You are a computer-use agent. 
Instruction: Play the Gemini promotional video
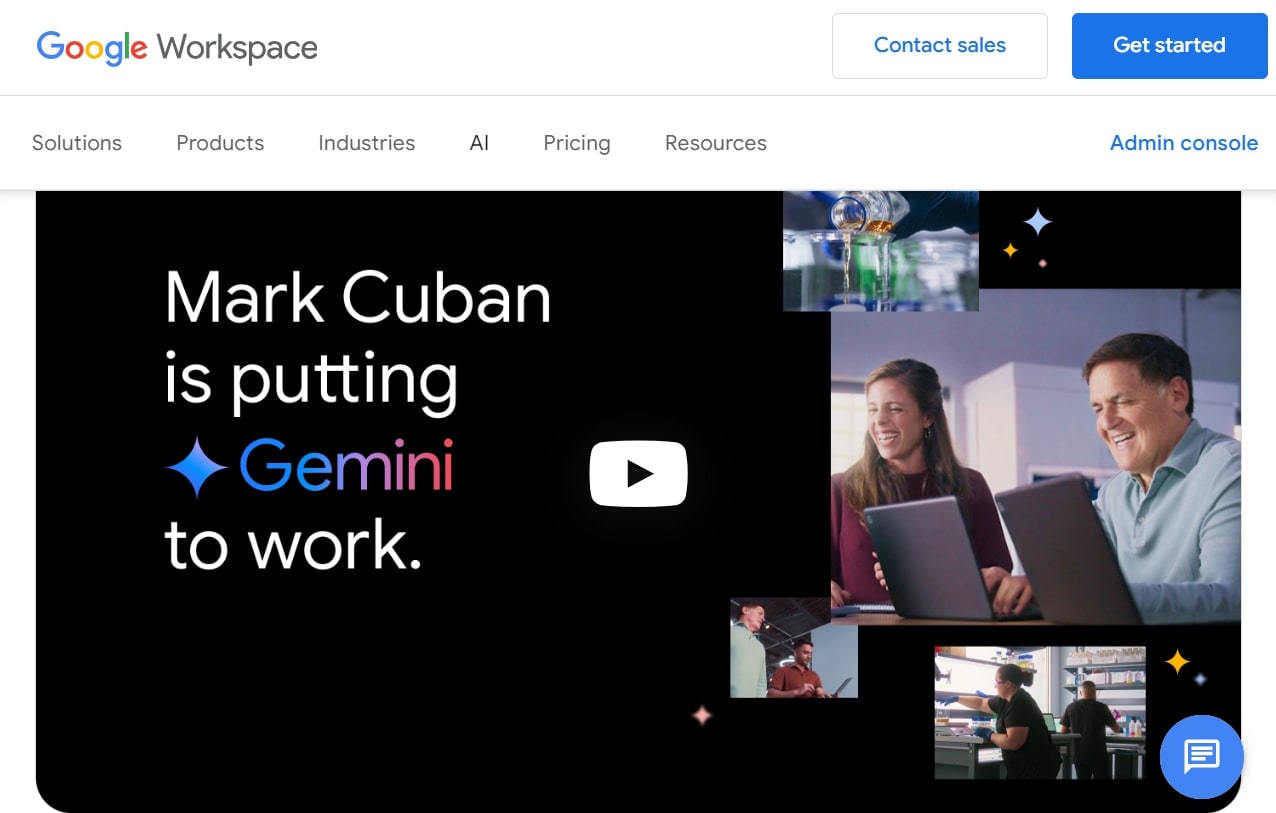tap(638, 473)
